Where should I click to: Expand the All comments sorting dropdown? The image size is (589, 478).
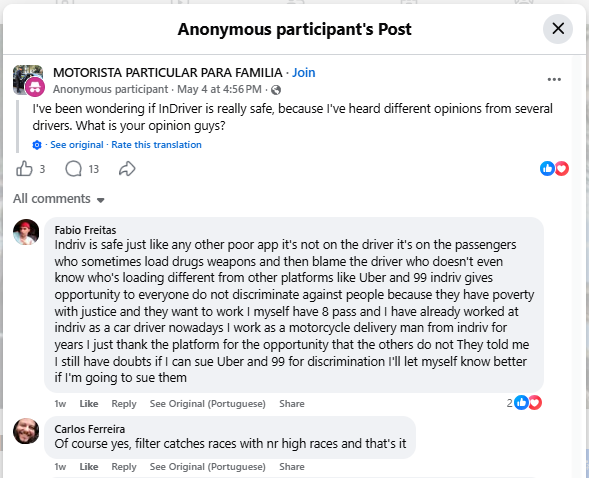click(59, 199)
